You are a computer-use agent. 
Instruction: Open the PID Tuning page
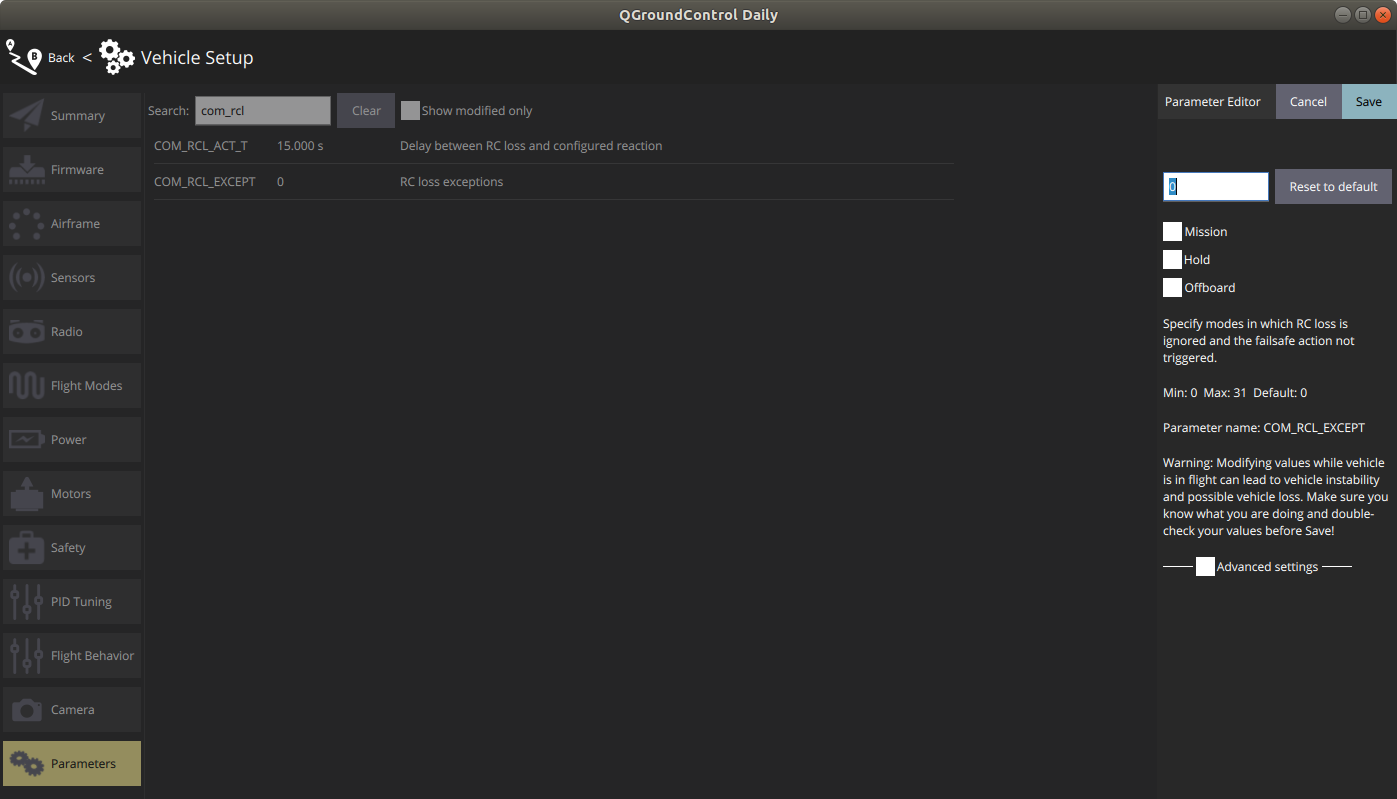[x=72, y=601]
